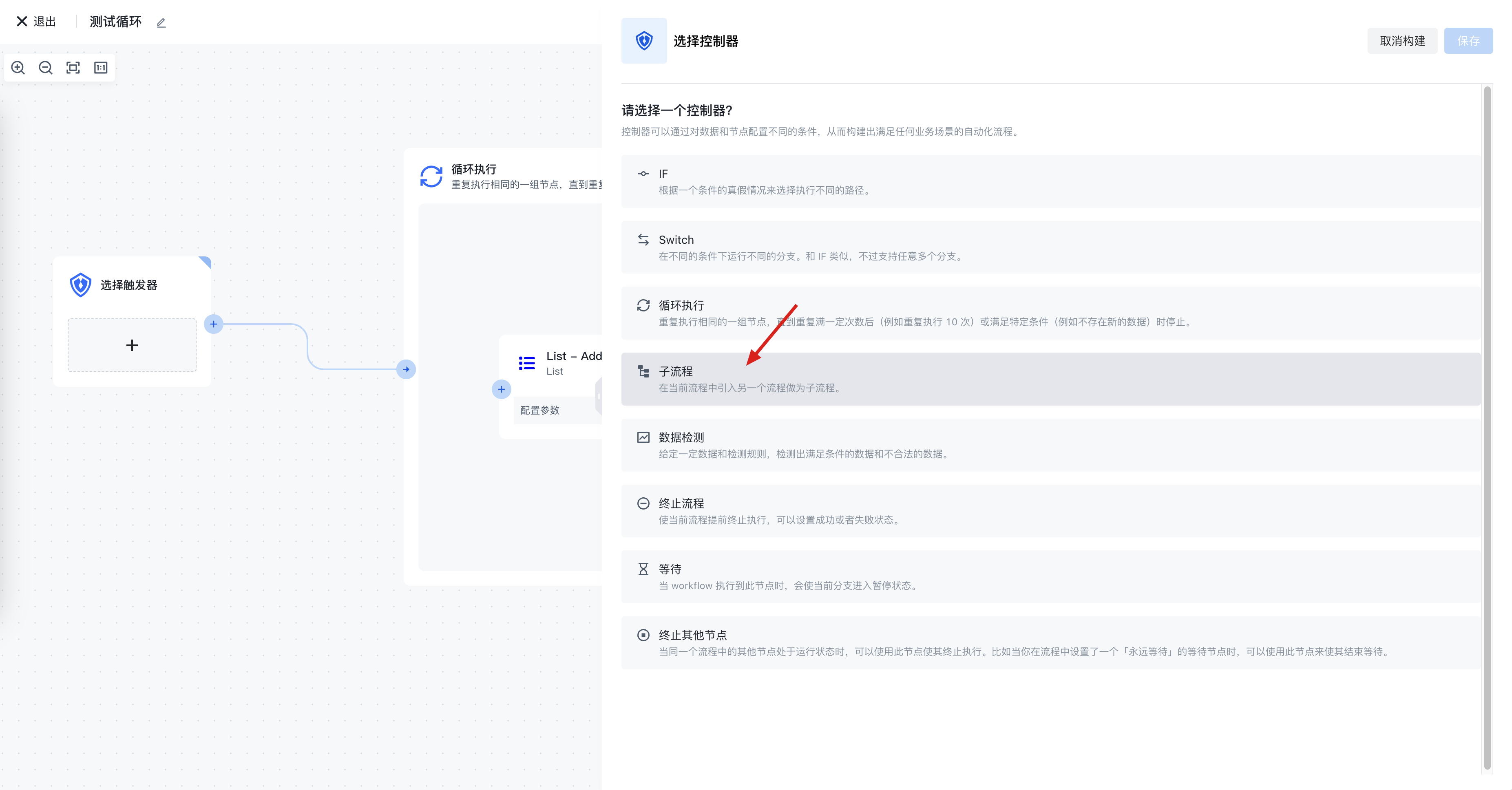Viewport: 1512px width, 790px height.
Task: Click the List – Add node icon
Action: coord(526,363)
